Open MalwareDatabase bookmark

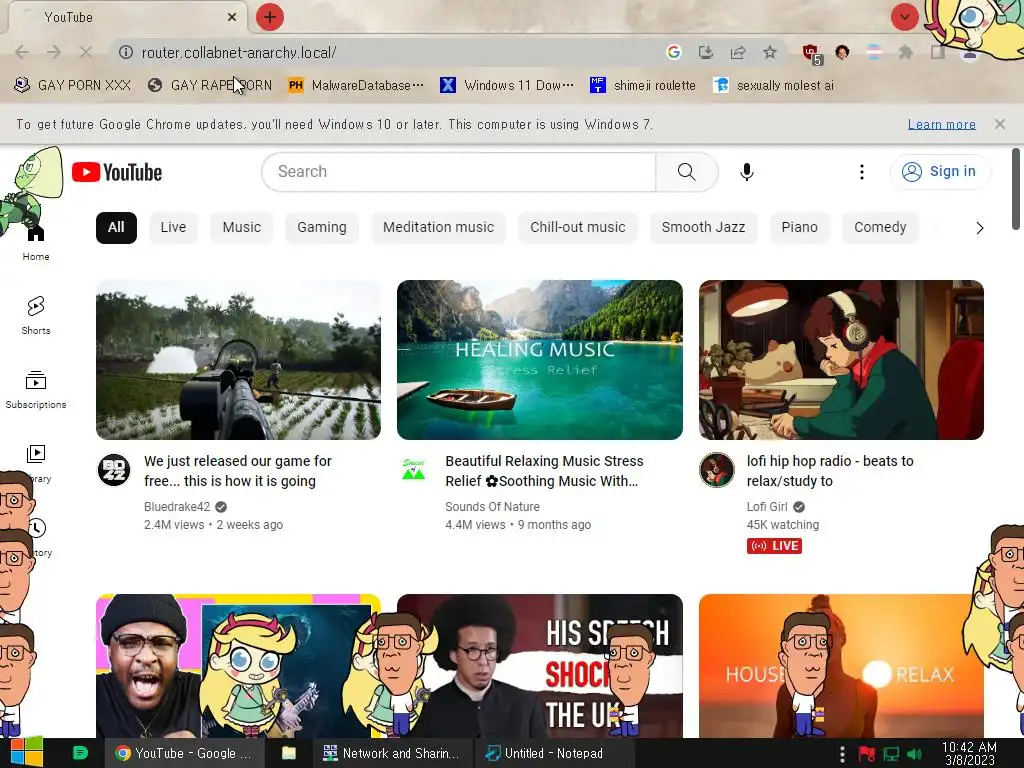point(356,85)
